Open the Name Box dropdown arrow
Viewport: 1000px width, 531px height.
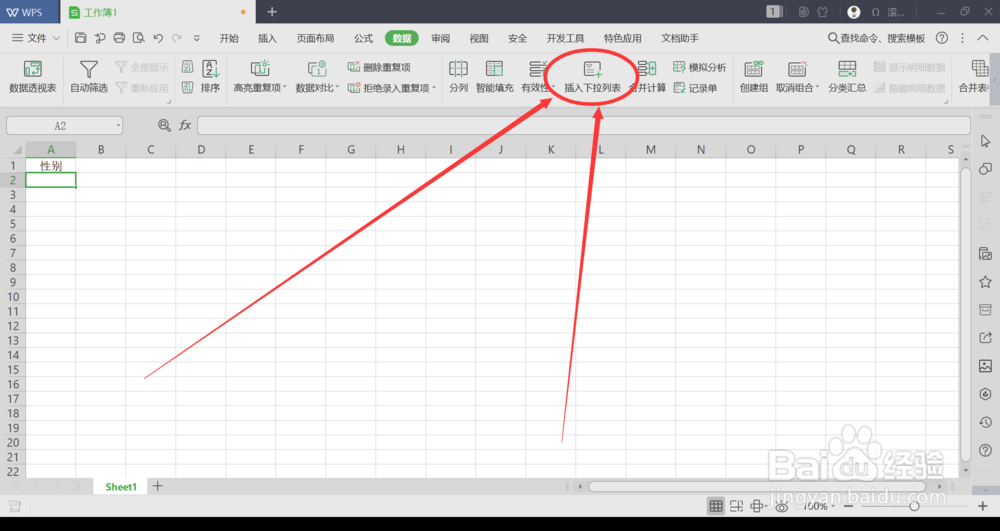point(118,126)
